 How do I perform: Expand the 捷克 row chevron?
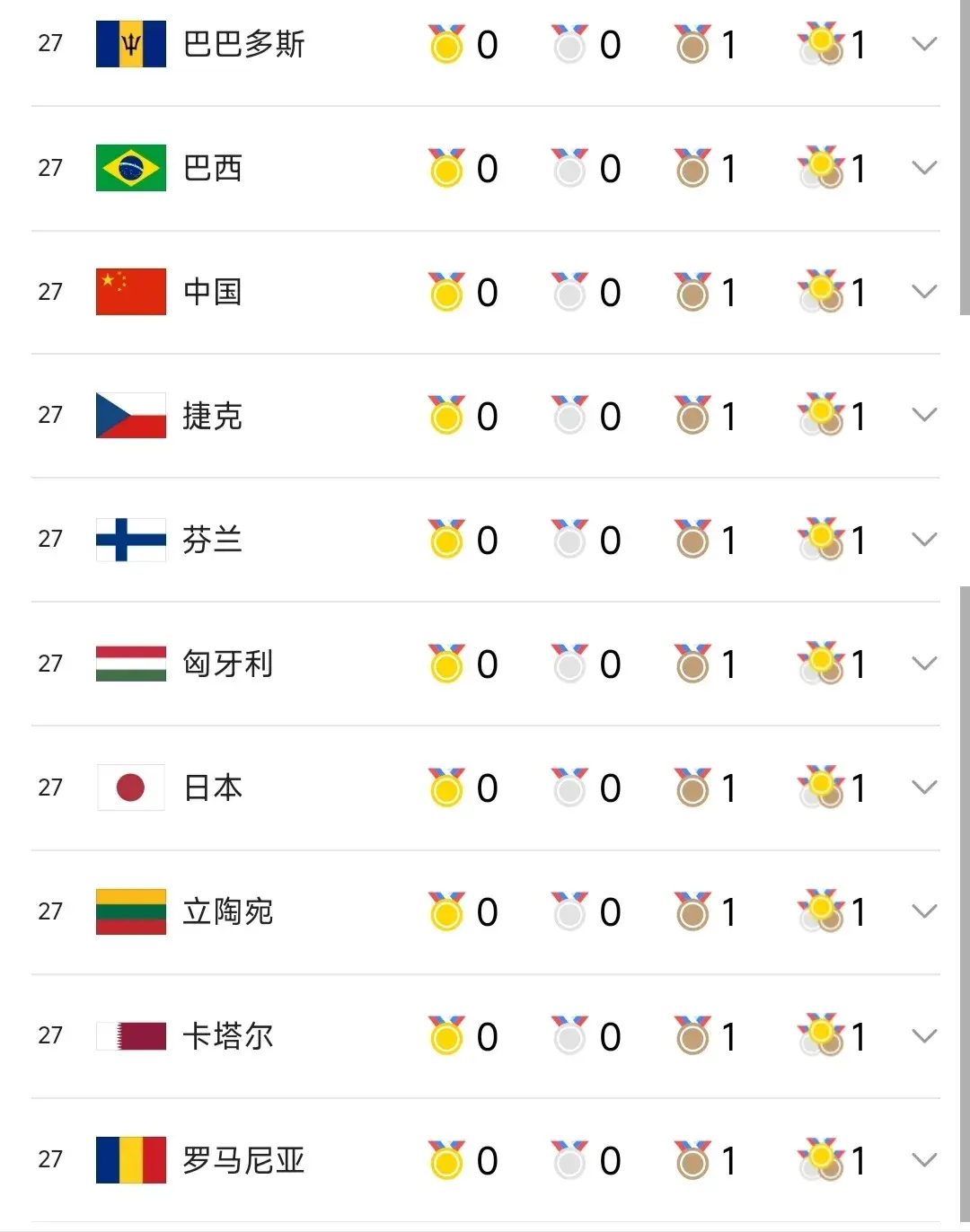pos(924,415)
